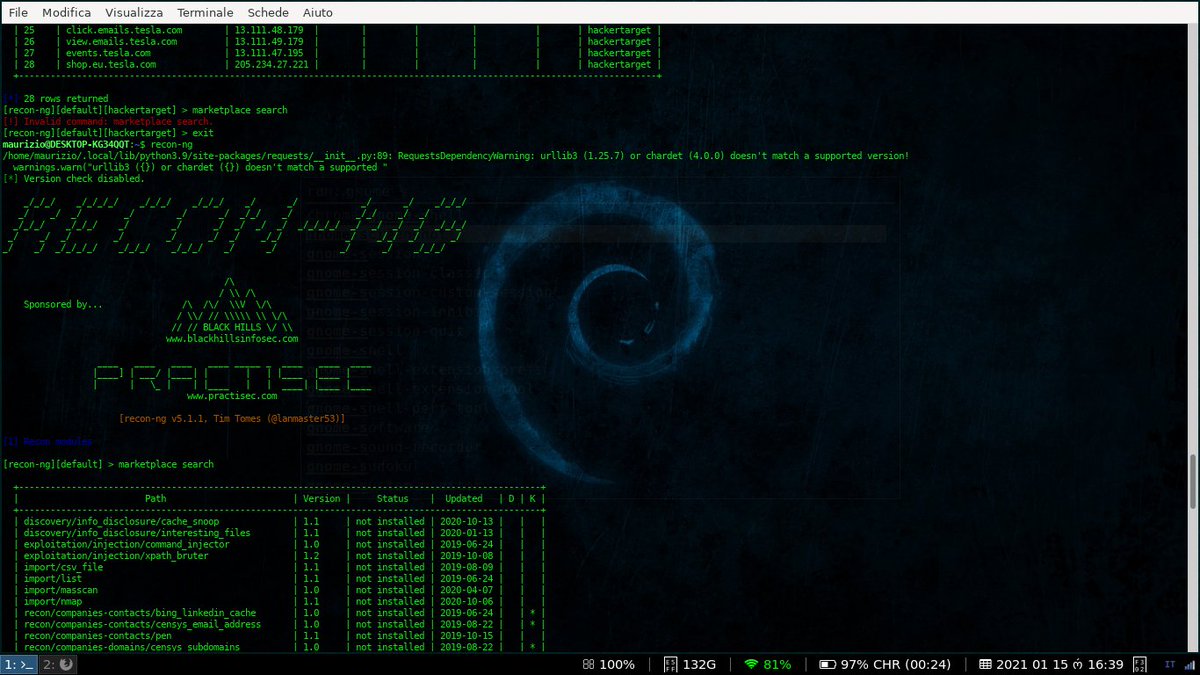This screenshot has height=675, width=1200.
Task: Open the File menu
Action: point(18,12)
